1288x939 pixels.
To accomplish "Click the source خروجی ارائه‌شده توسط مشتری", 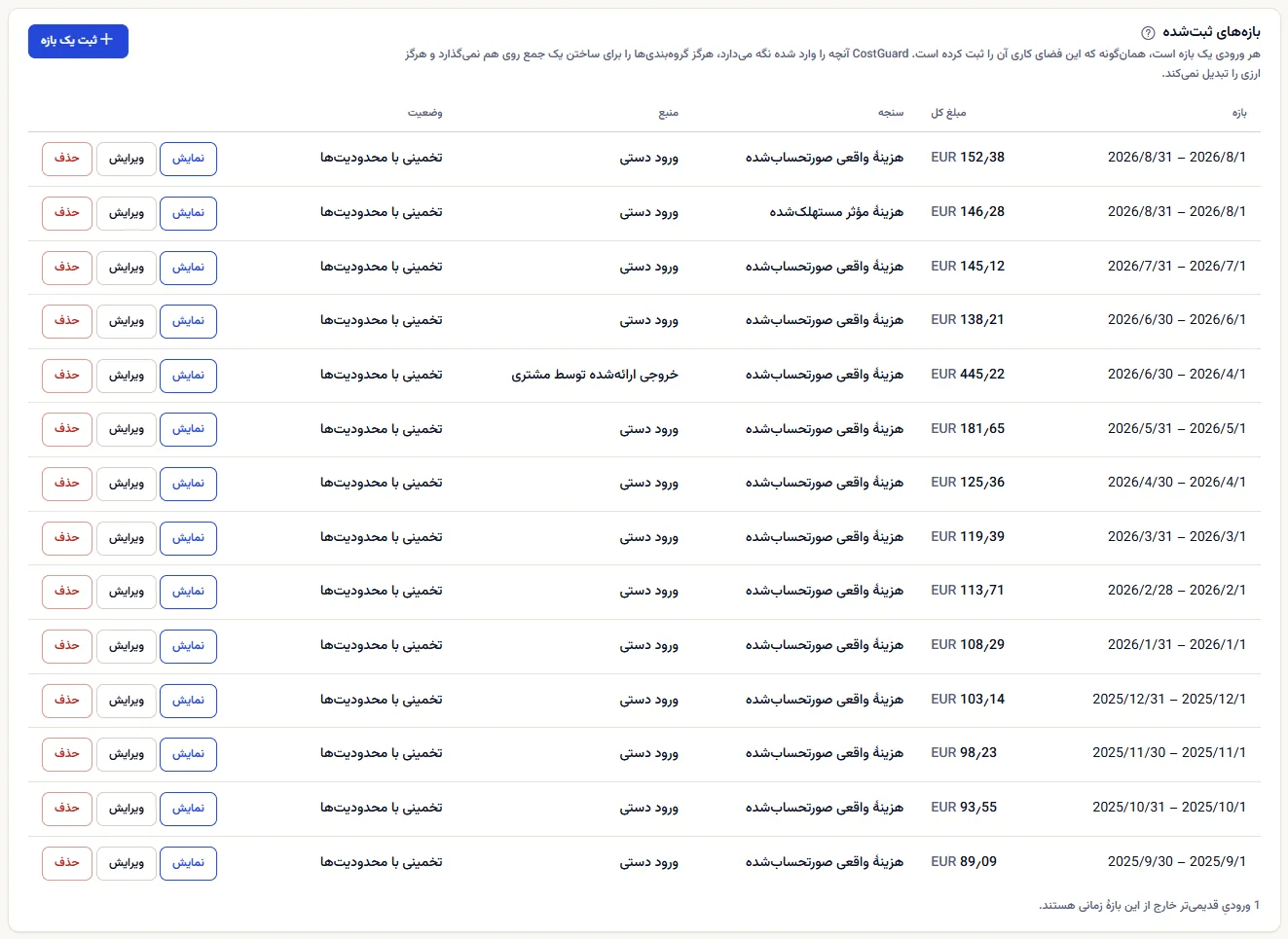I will (x=595, y=375).
